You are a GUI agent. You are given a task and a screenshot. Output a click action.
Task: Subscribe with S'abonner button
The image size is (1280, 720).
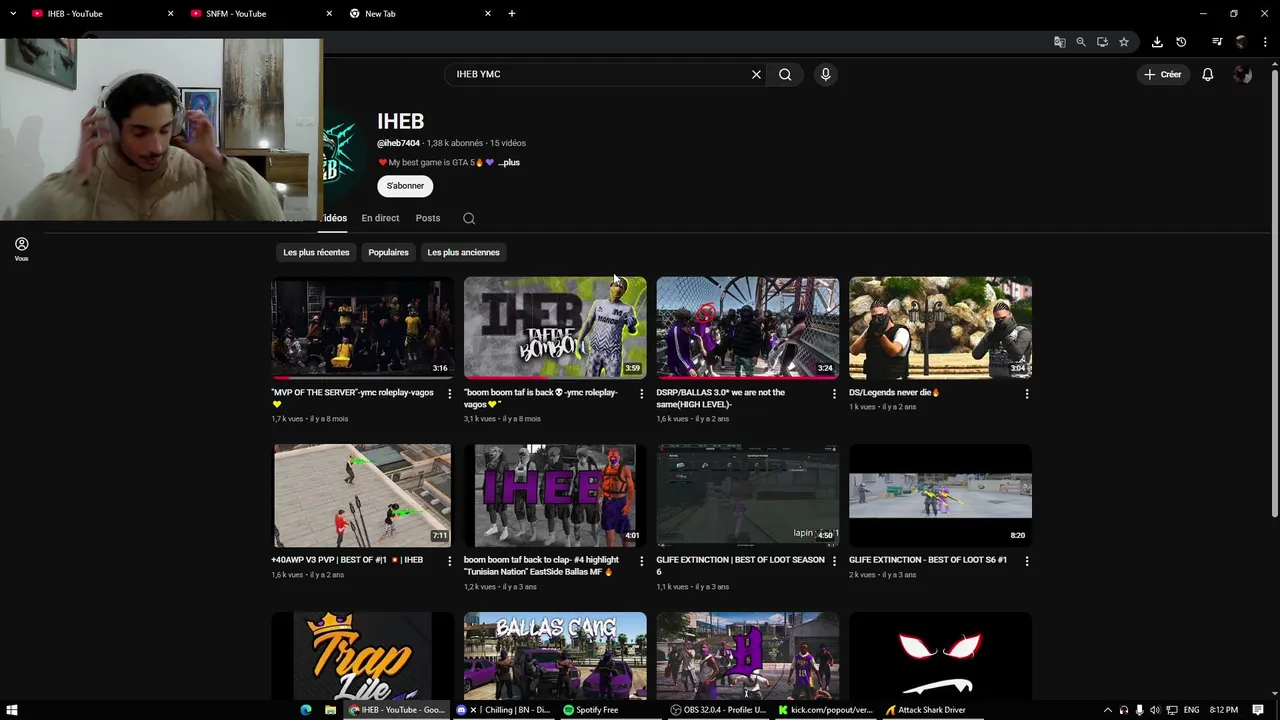405,186
